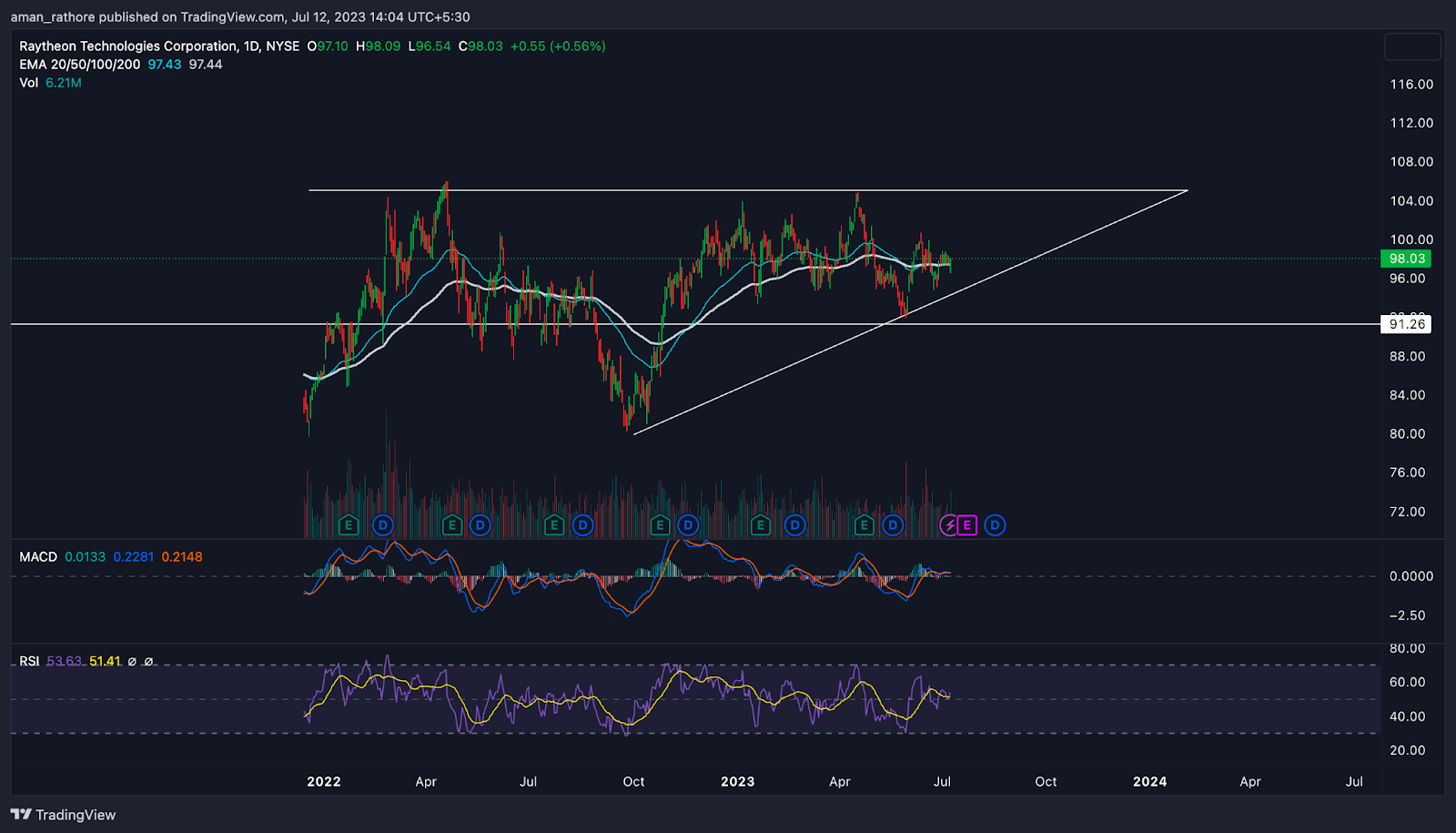Click the earnings E marker for late April 2022
This screenshot has width=1456, height=833.
(x=451, y=525)
